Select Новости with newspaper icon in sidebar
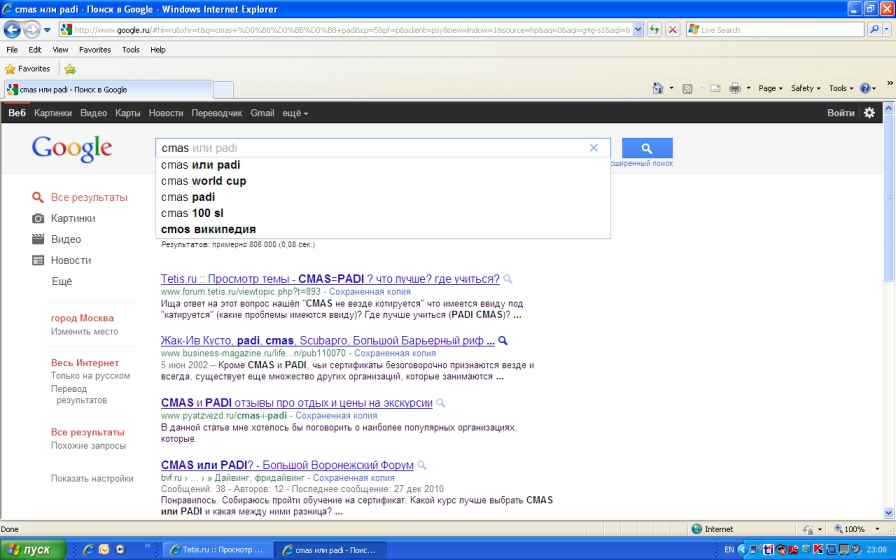 [62, 261]
